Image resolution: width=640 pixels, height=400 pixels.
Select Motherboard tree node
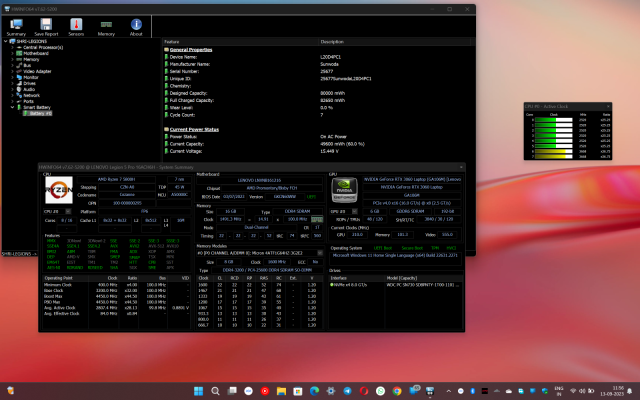(36, 53)
